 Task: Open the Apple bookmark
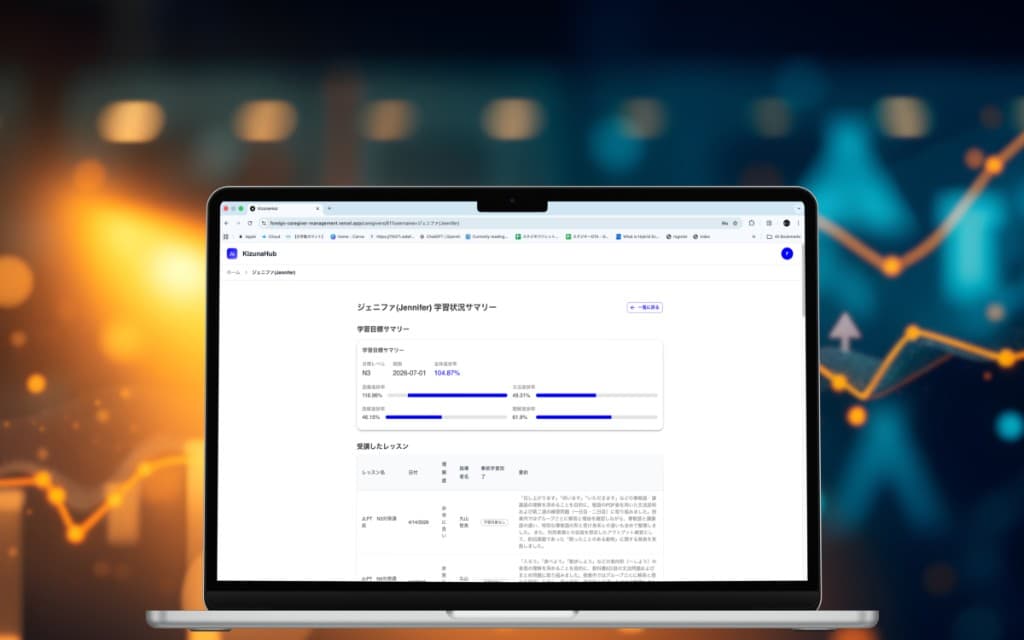click(247, 236)
